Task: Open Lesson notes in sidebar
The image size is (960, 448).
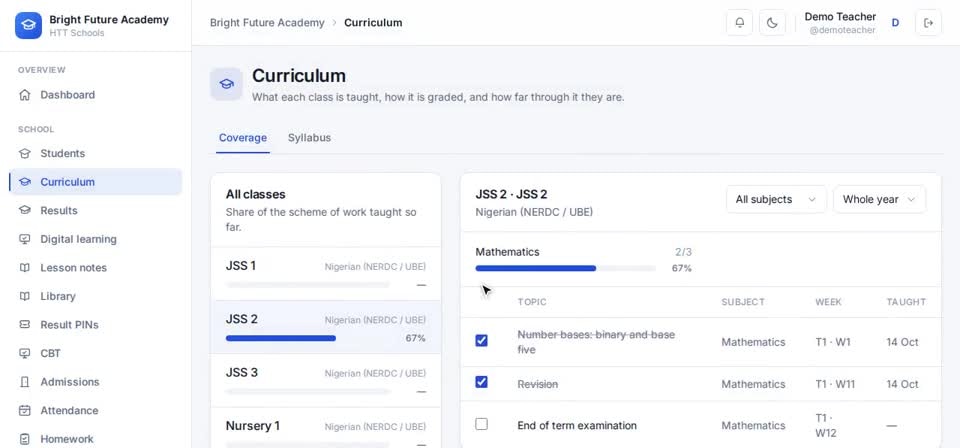Action: pyautogui.click(x=96, y=267)
